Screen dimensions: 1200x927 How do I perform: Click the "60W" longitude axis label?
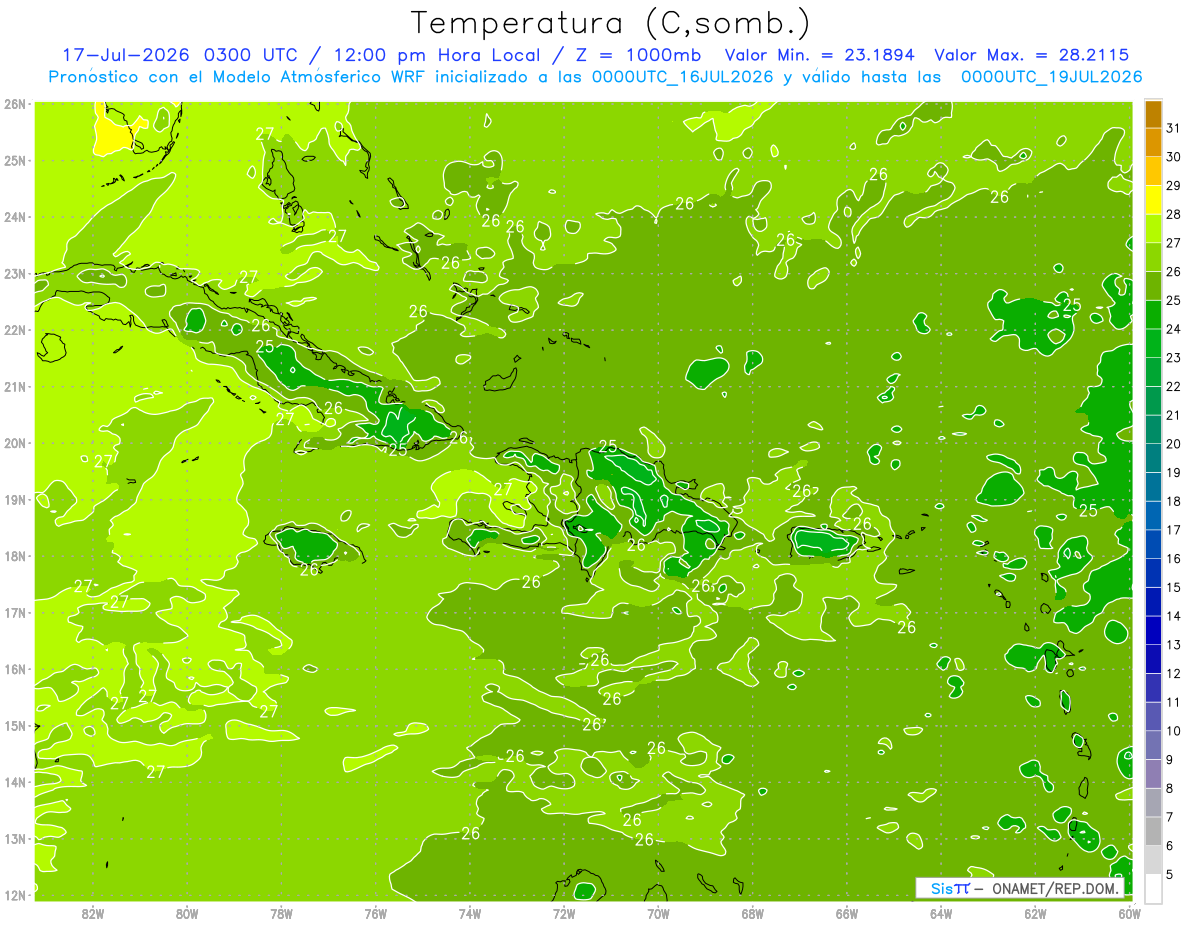click(x=1130, y=913)
